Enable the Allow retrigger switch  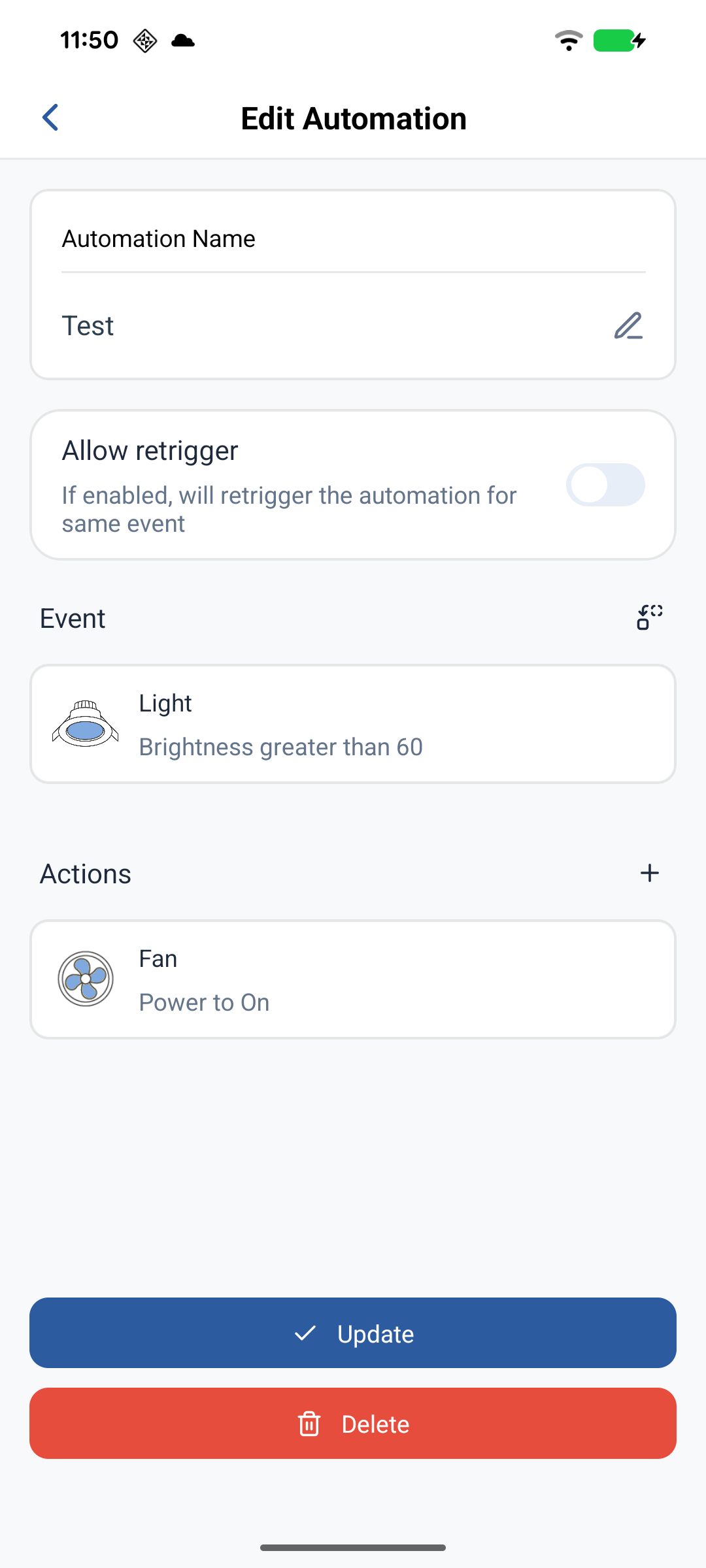click(605, 485)
